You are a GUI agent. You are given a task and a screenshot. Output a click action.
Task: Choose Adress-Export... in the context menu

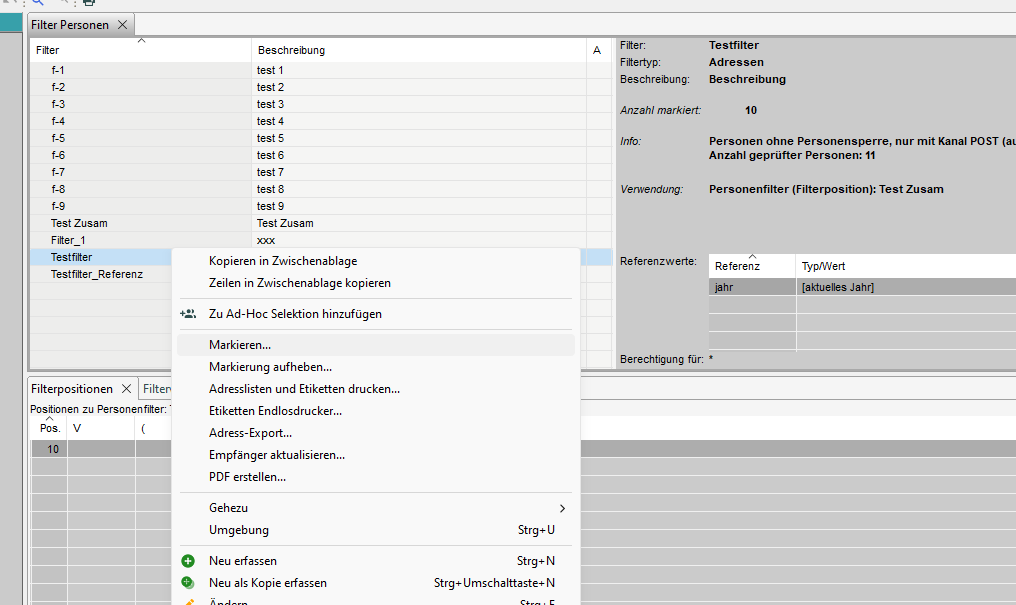tap(250, 433)
